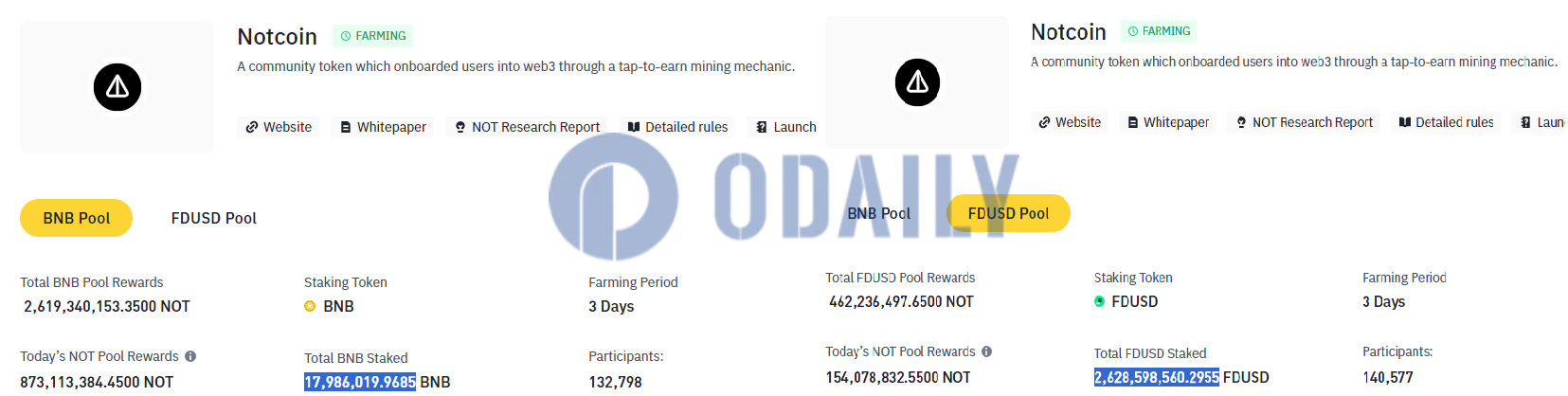Click Total FDUSD Staked label
1568x396 pixels.
tap(1150, 353)
